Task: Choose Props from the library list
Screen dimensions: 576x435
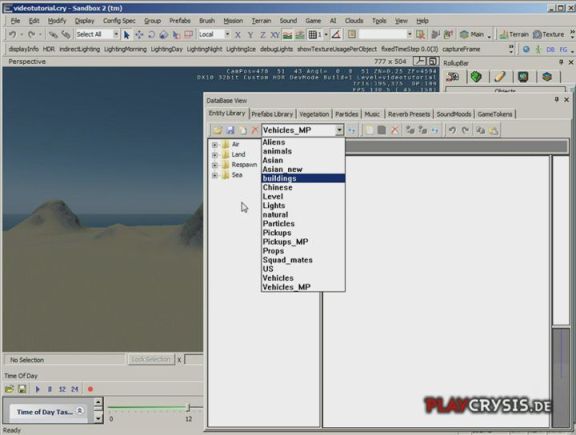Action: pos(273,251)
